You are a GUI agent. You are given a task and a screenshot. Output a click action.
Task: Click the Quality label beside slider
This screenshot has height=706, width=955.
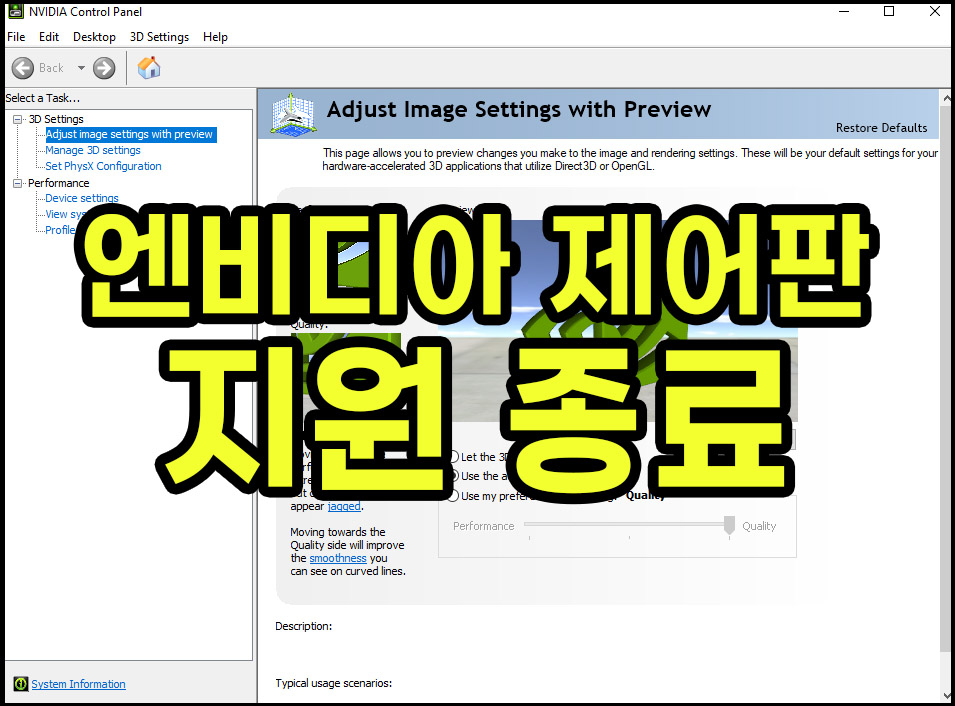coord(759,526)
